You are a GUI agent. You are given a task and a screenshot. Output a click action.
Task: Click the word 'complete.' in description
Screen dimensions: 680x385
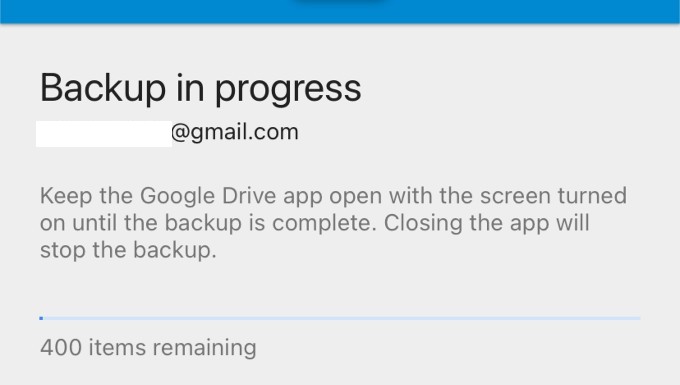coord(324,224)
